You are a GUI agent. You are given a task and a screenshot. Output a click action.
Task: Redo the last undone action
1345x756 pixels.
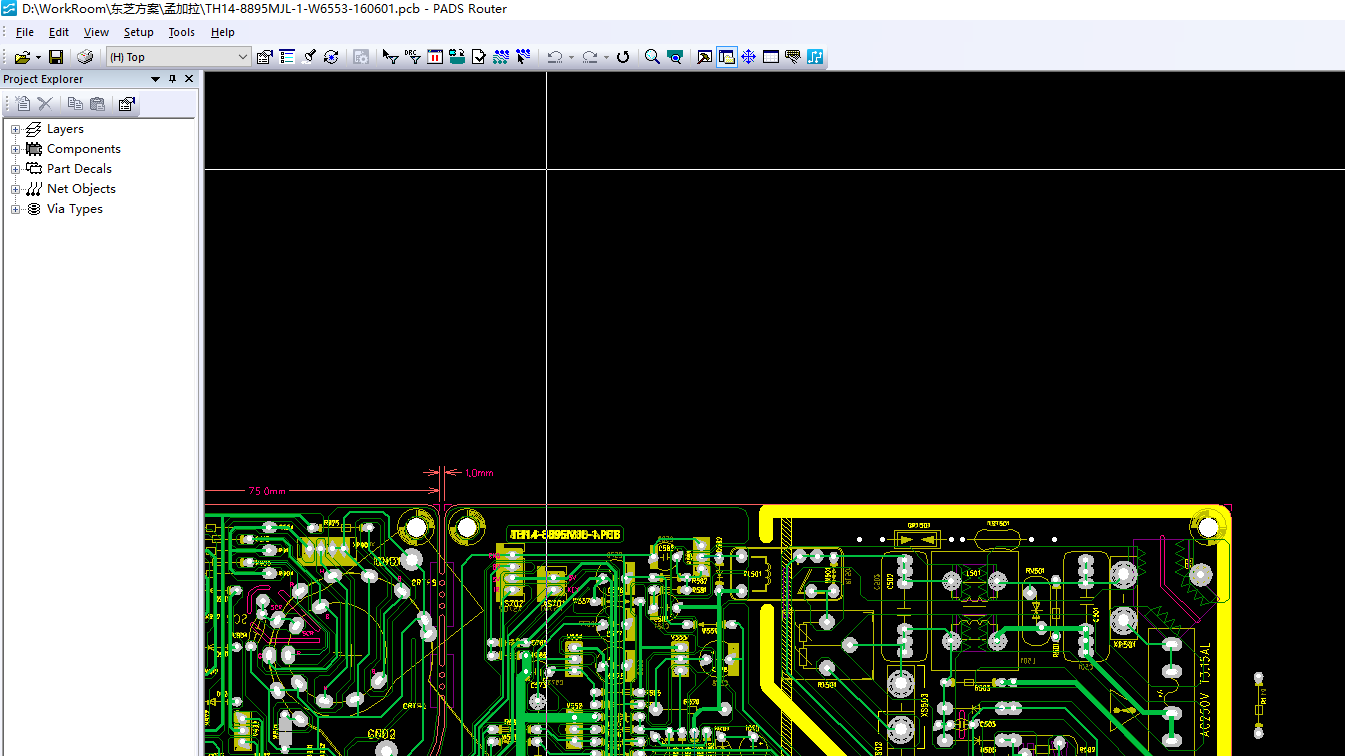point(590,57)
